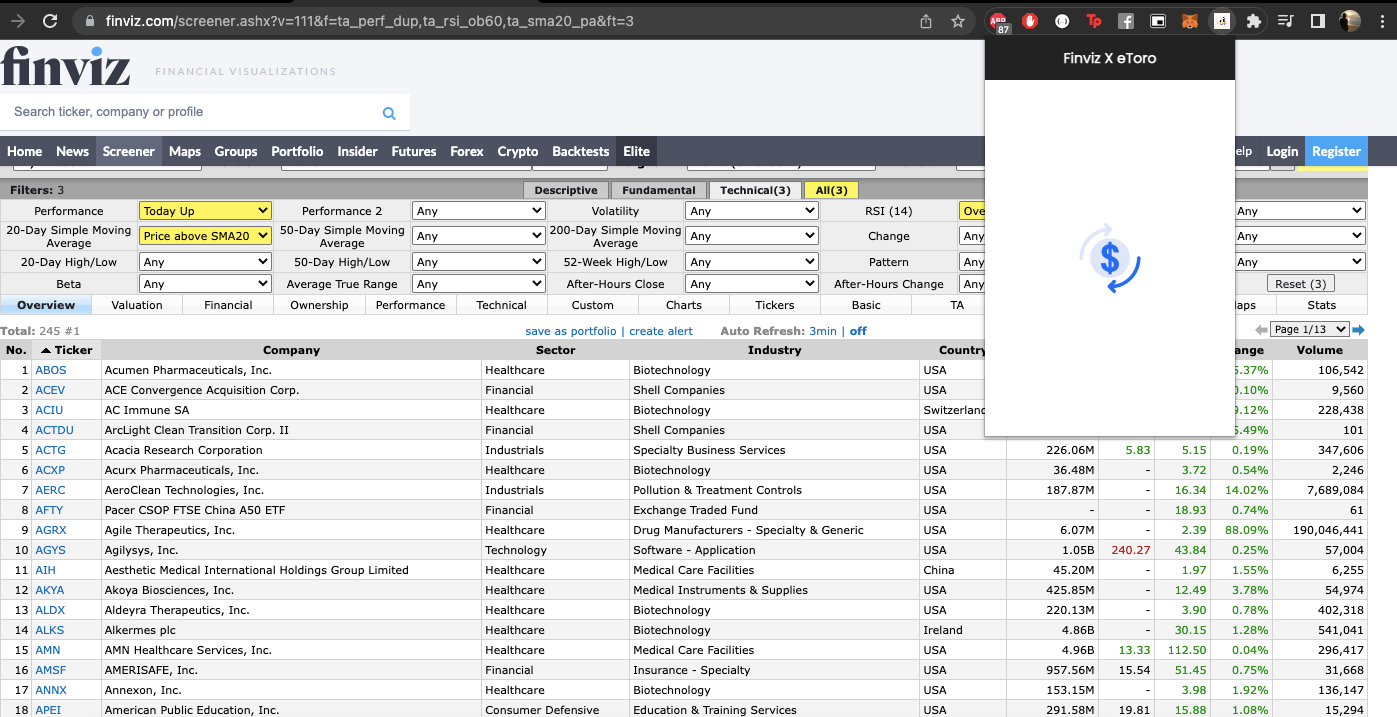The width and height of the screenshot is (1397, 717).
Task: Click the search magnifier icon
Action: (389, 113)
